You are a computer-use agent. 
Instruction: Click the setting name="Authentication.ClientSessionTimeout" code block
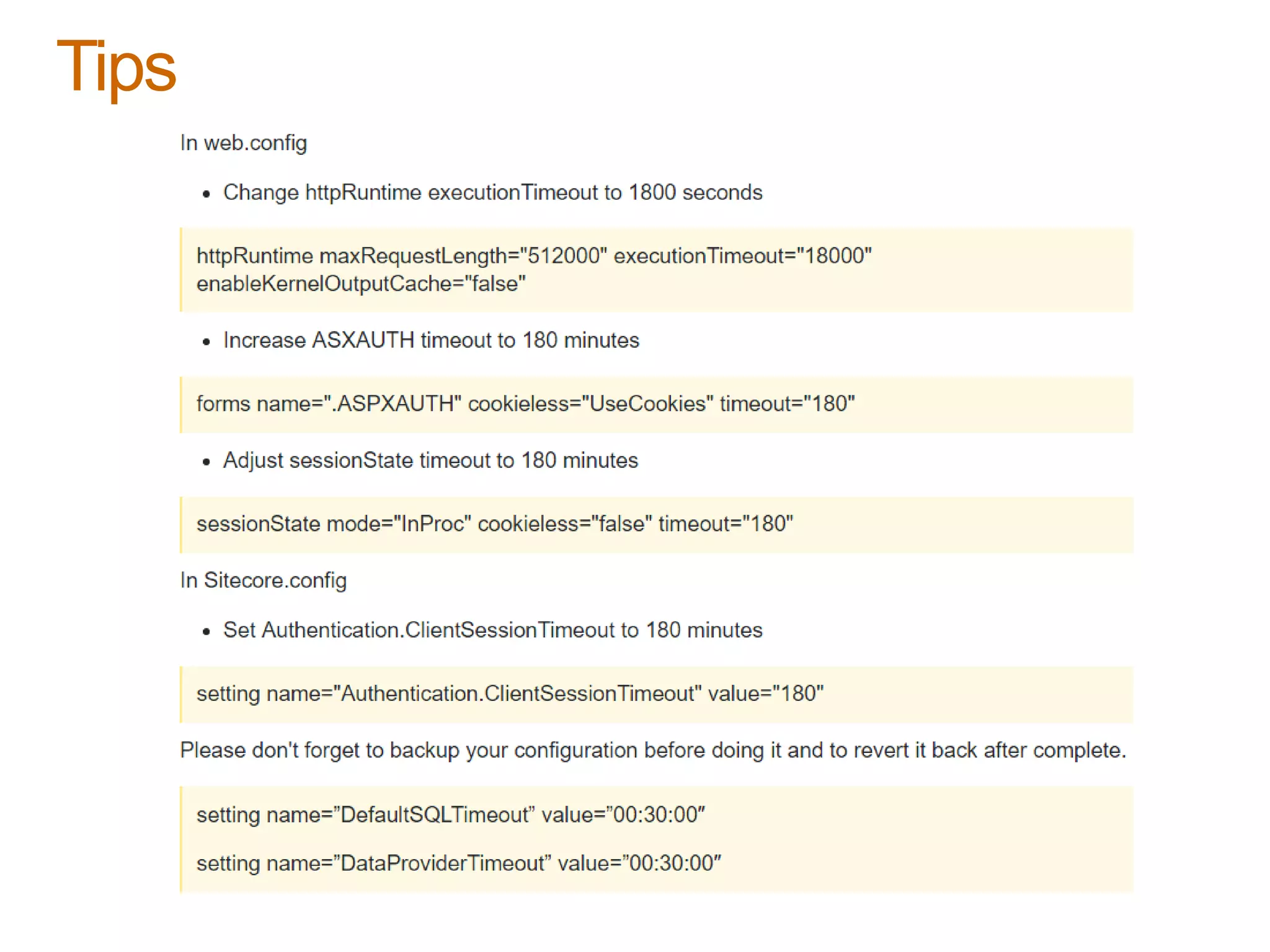pyautogui.click(x=657, y=694)
